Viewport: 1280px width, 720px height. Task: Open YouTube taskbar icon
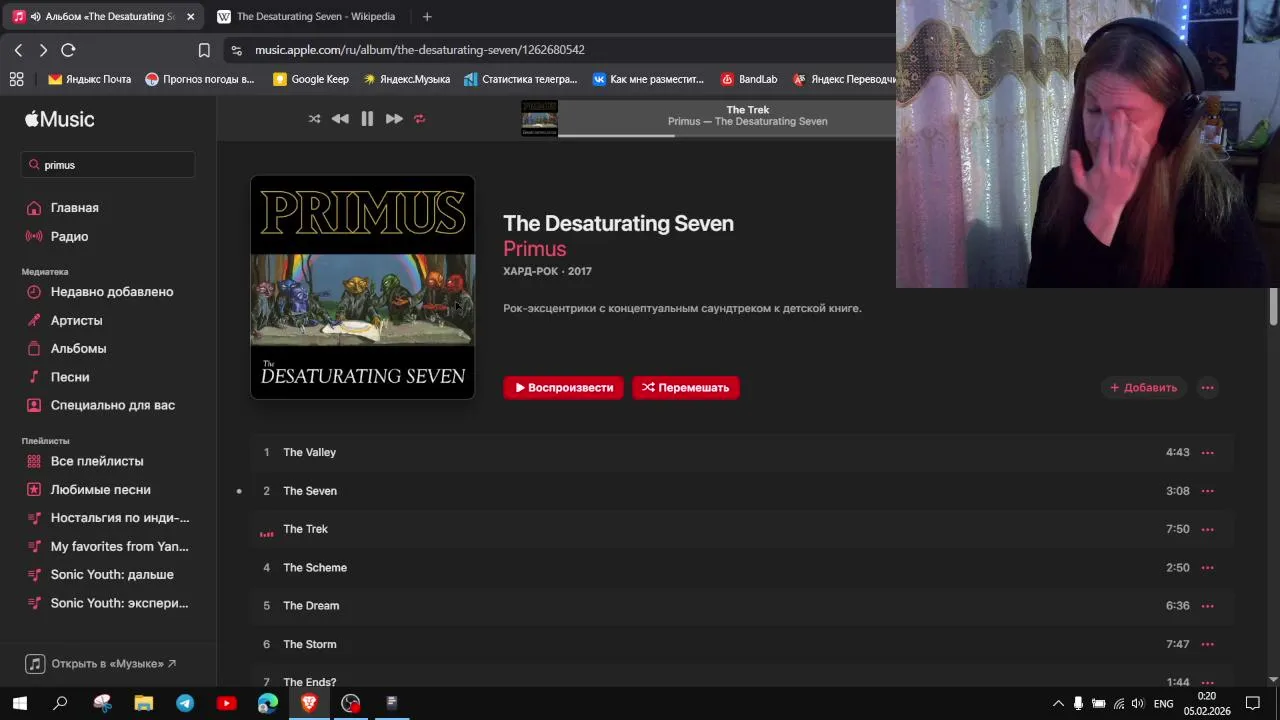pos(226,703)
